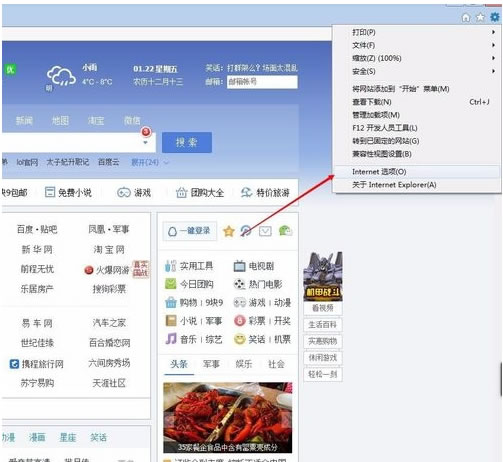This screenshot has width=503, height=462.
Task: Expand the 展开(24) hot searches list
Action: (x=150, y=162)
